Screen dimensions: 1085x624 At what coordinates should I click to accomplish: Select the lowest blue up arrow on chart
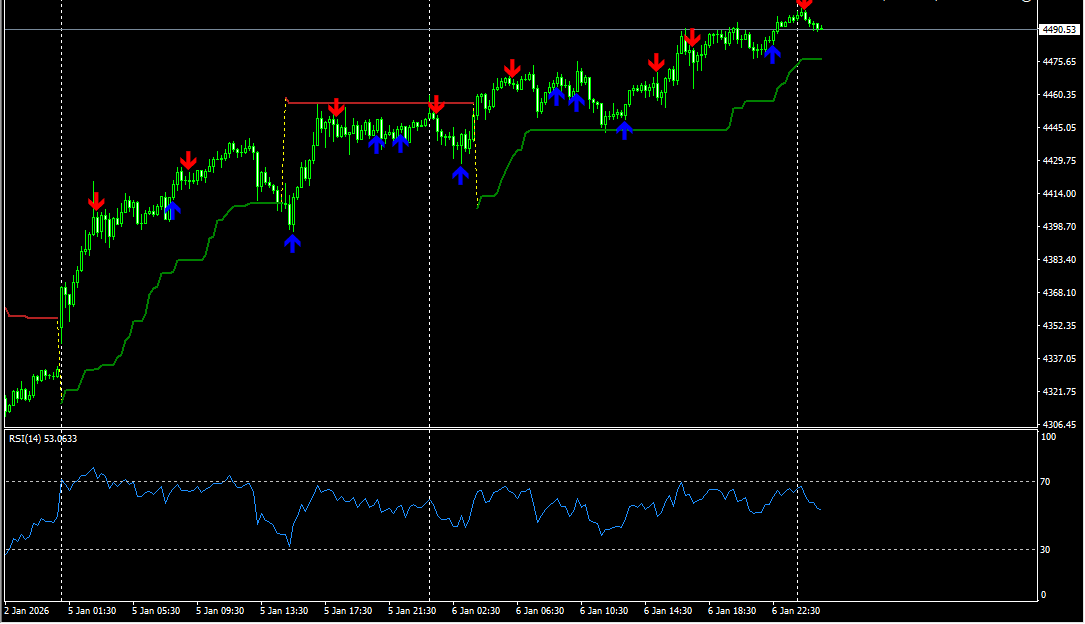coord(292,243)
